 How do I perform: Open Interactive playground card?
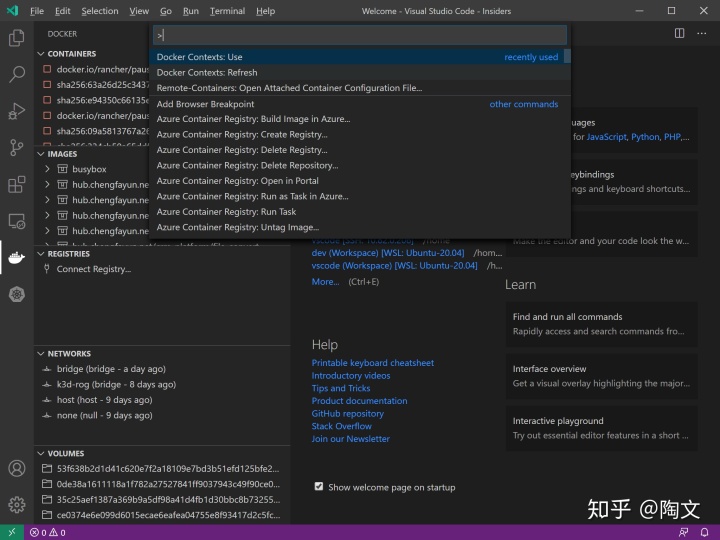tap(602, 428)
